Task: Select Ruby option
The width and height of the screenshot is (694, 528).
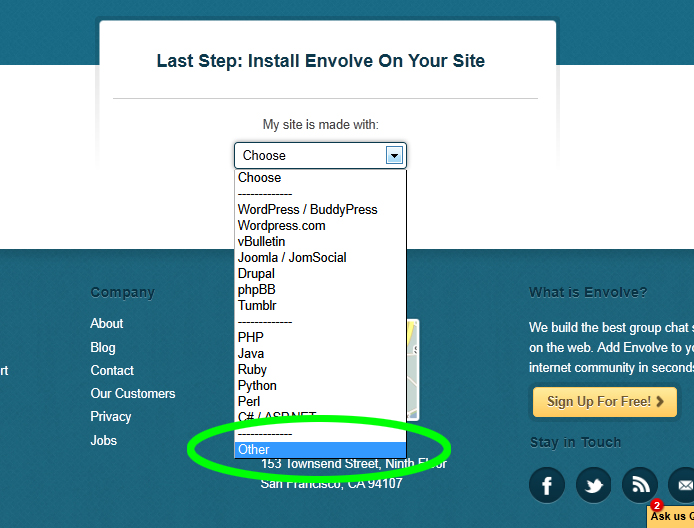Action: point(320,369)
